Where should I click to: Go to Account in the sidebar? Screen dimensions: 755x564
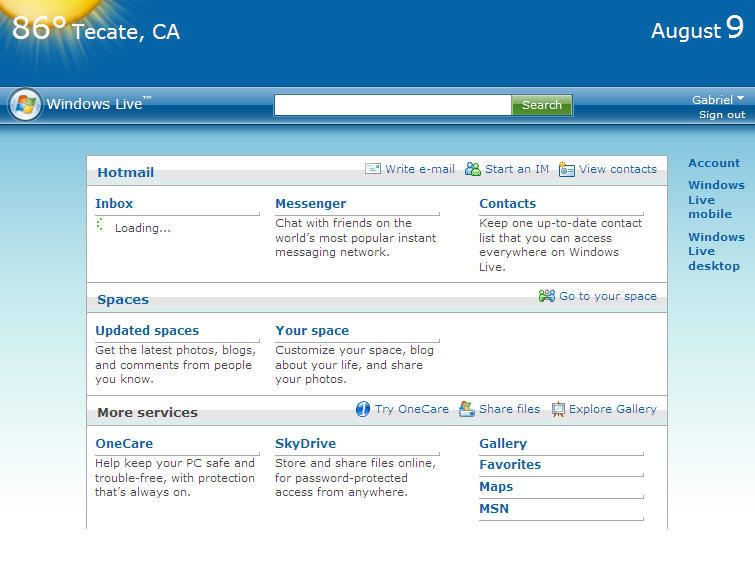pos(714,163)
